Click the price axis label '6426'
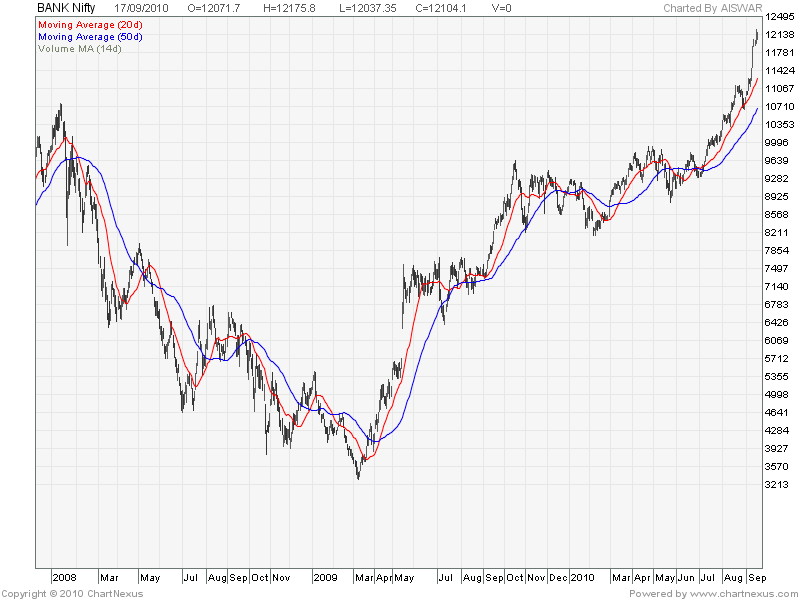The image size is (800, 600). coord(777,322)
